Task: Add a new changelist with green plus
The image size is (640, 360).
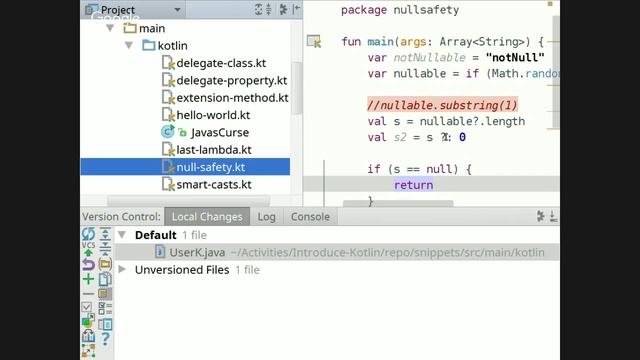Action: [x=88, y=279]
